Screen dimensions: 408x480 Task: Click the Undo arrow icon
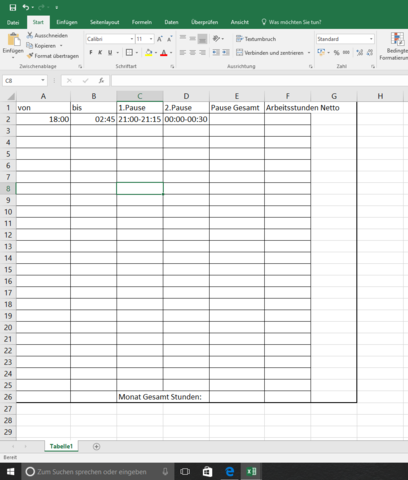(x=26, y=7)
